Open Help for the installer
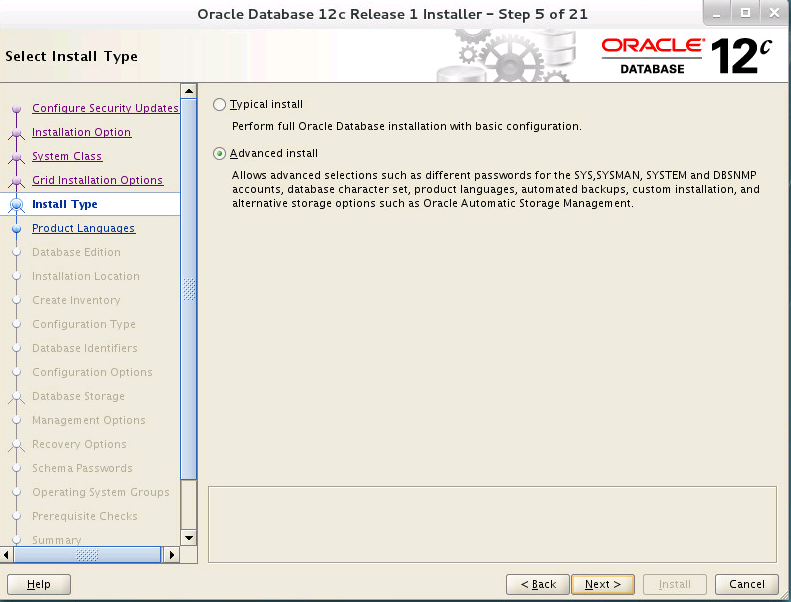 point(39,584)
